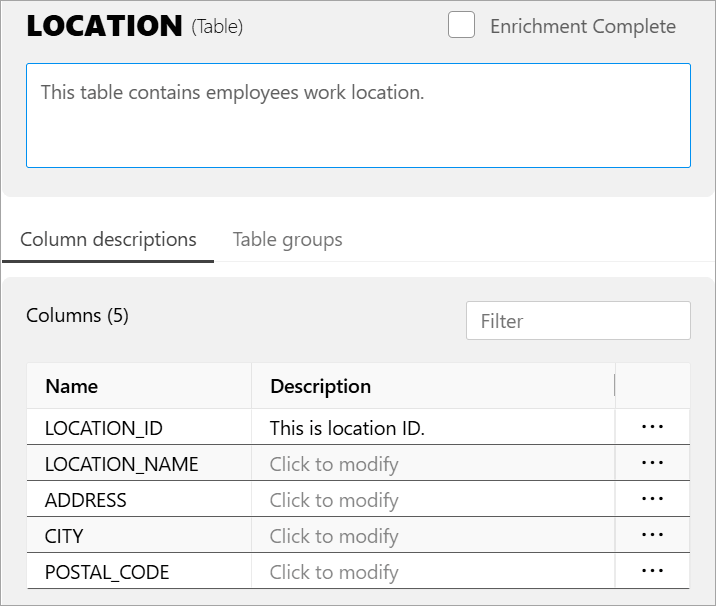Click into the Filter columns field
Viewport: 716px width, 606px height.
[x=578, y=321]
